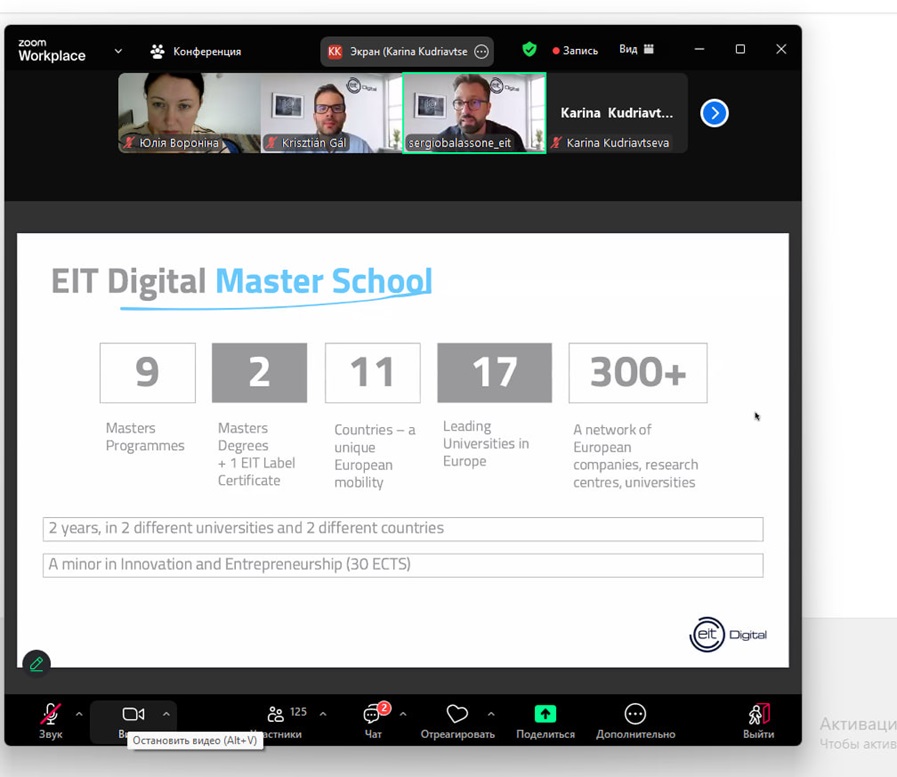Click the '2' Masters Degrees box
897x777 pixels.
point(259,373)
